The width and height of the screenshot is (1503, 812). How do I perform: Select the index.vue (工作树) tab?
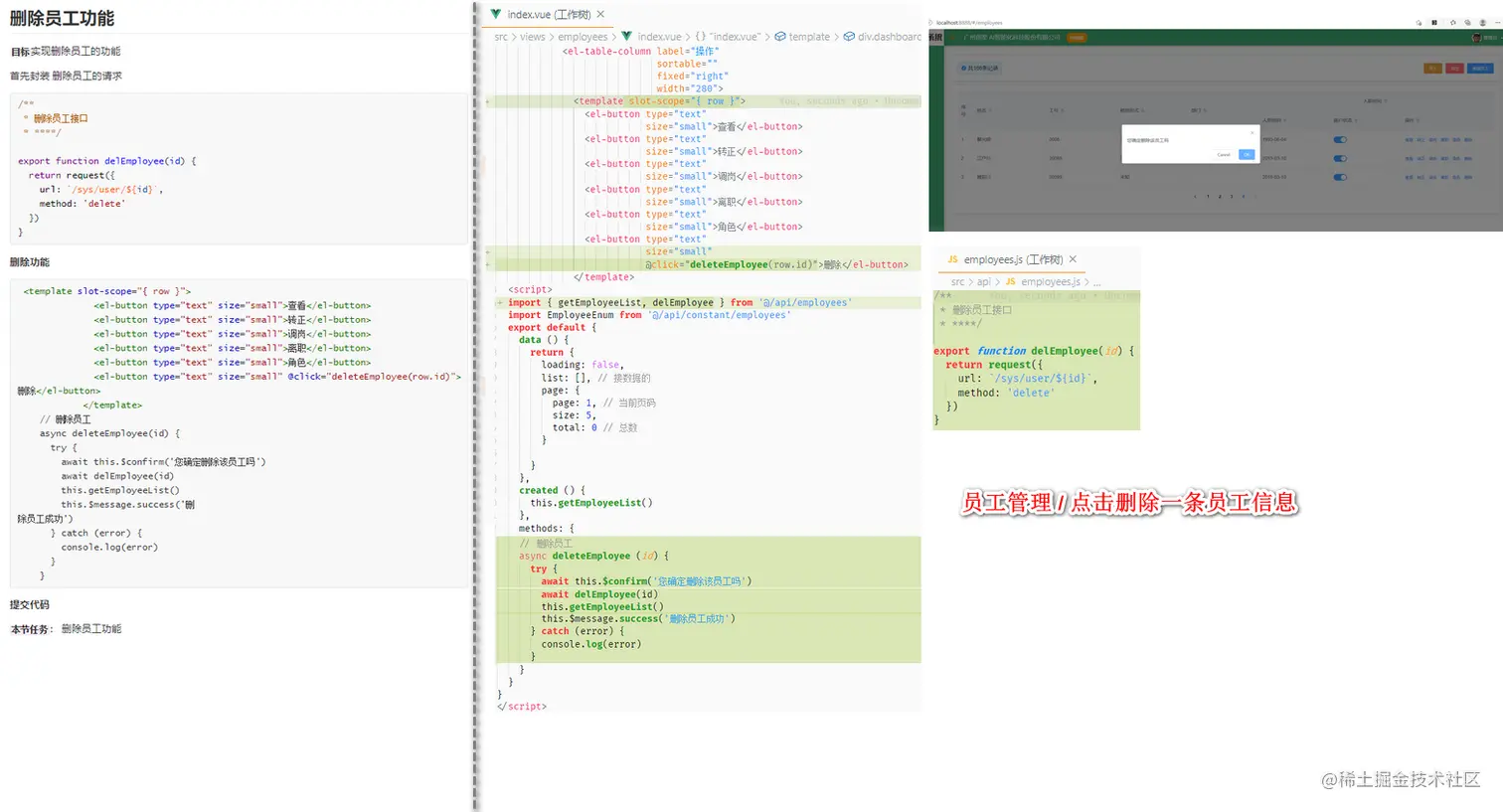coord(548,15)
